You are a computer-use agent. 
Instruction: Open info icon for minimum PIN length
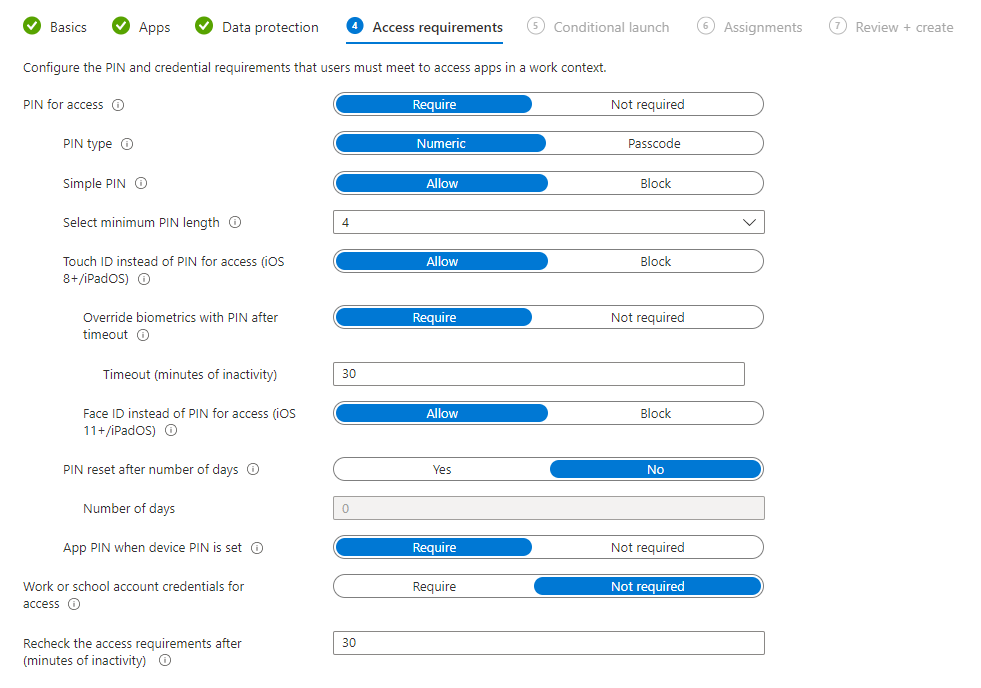point(235,223)
